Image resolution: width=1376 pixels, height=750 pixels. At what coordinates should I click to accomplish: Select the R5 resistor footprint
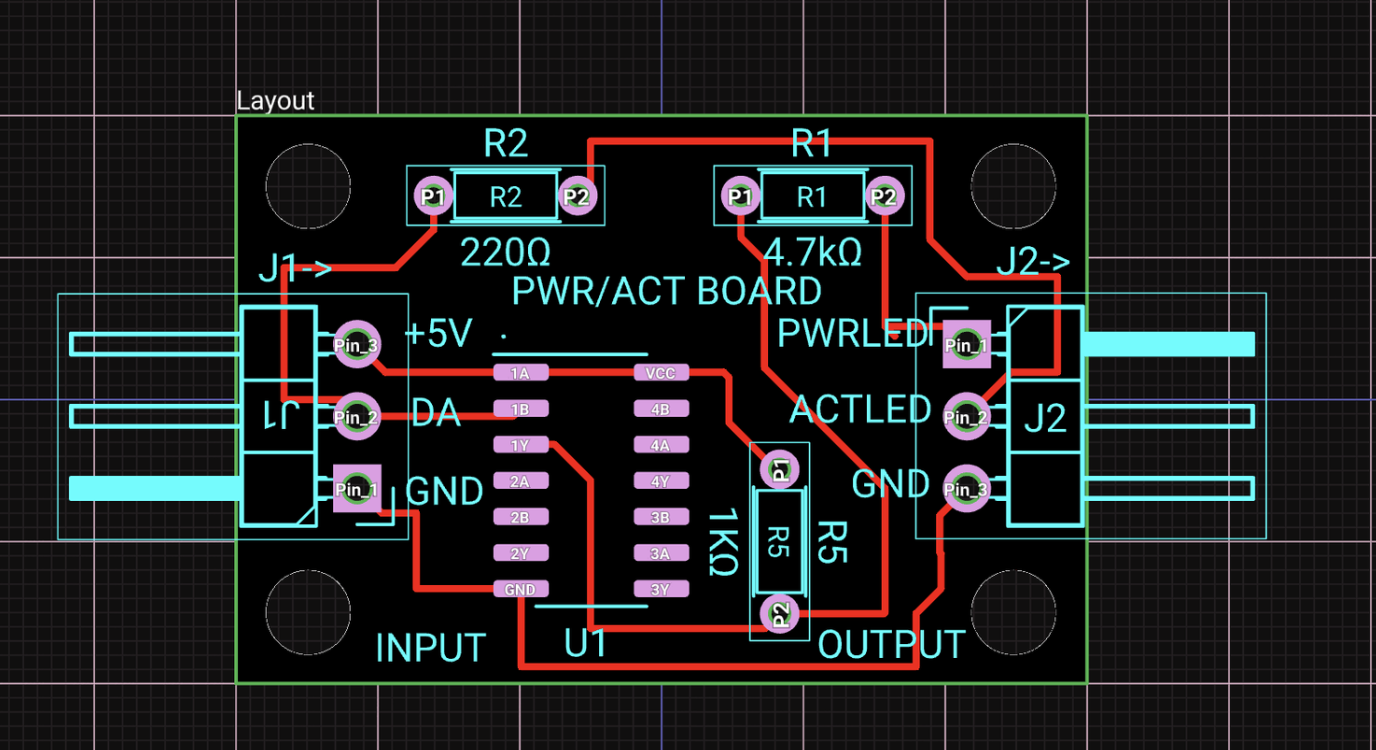(x=779, y=540)
